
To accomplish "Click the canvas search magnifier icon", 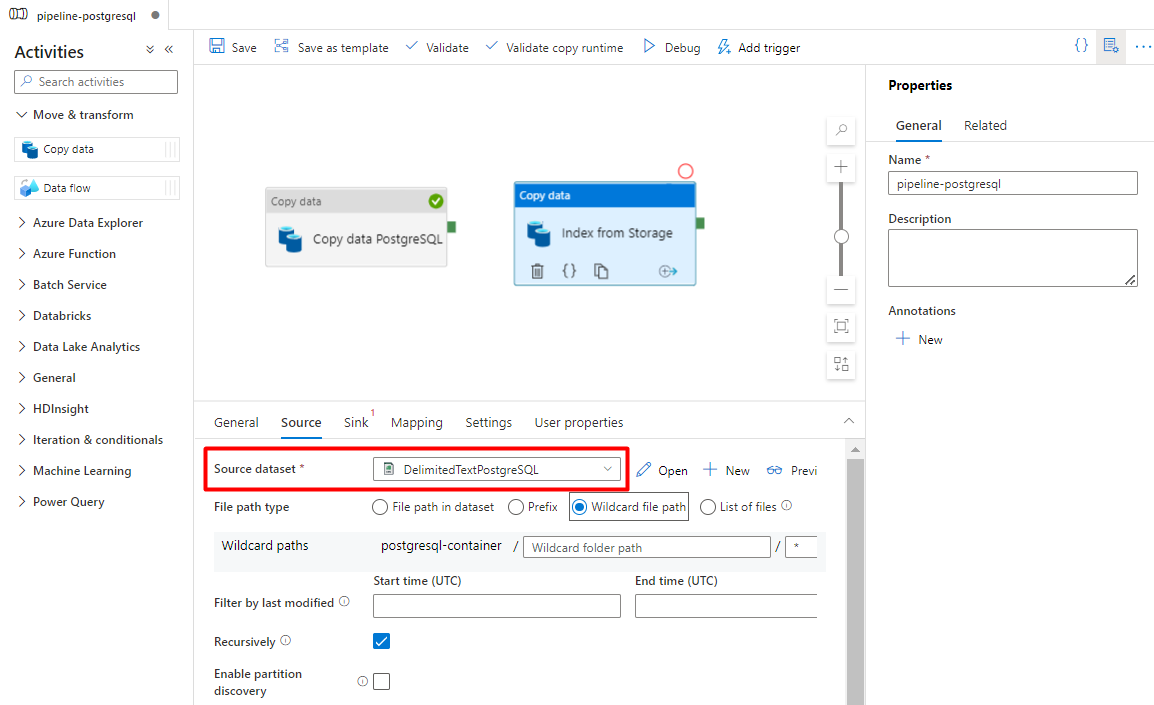I will (841, 130).
